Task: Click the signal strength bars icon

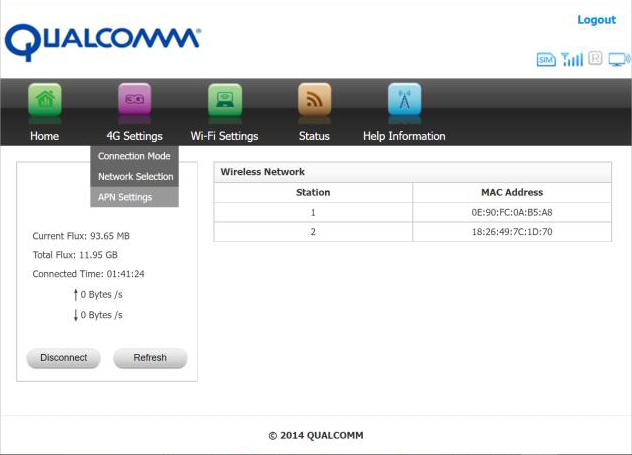Action: pos(572,60)
